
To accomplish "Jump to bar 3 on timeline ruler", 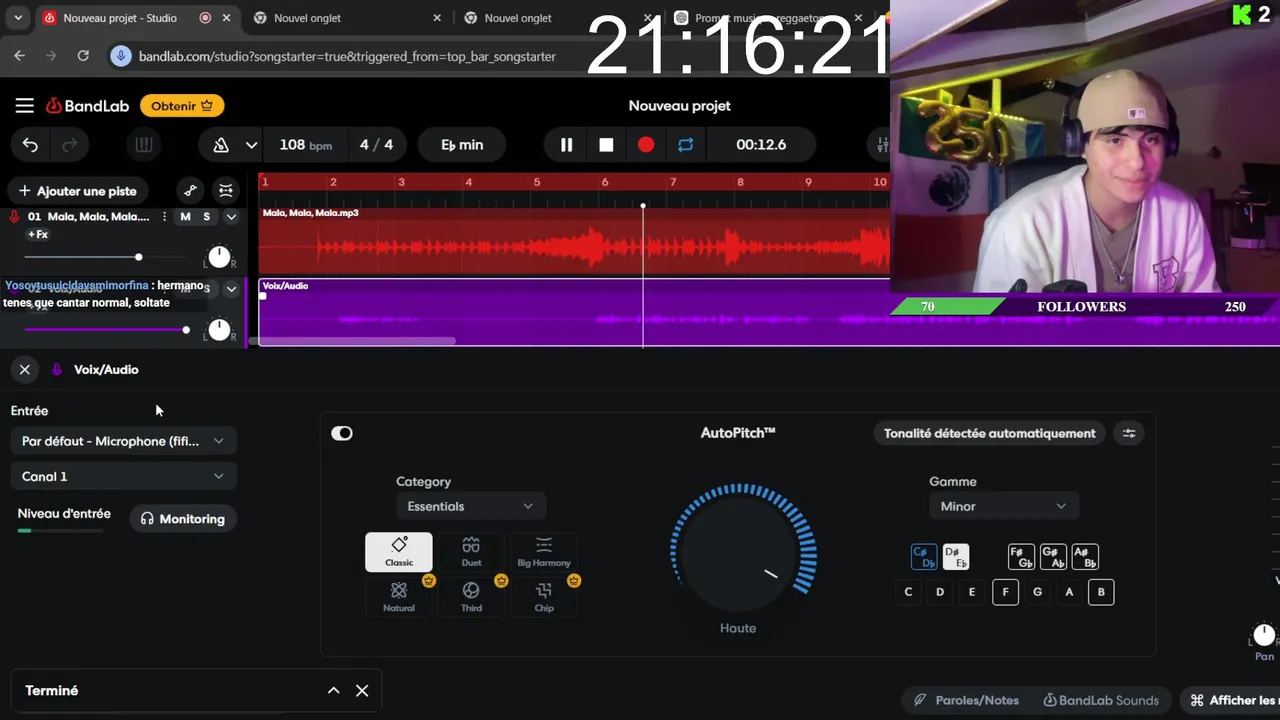I will [401, 182].
